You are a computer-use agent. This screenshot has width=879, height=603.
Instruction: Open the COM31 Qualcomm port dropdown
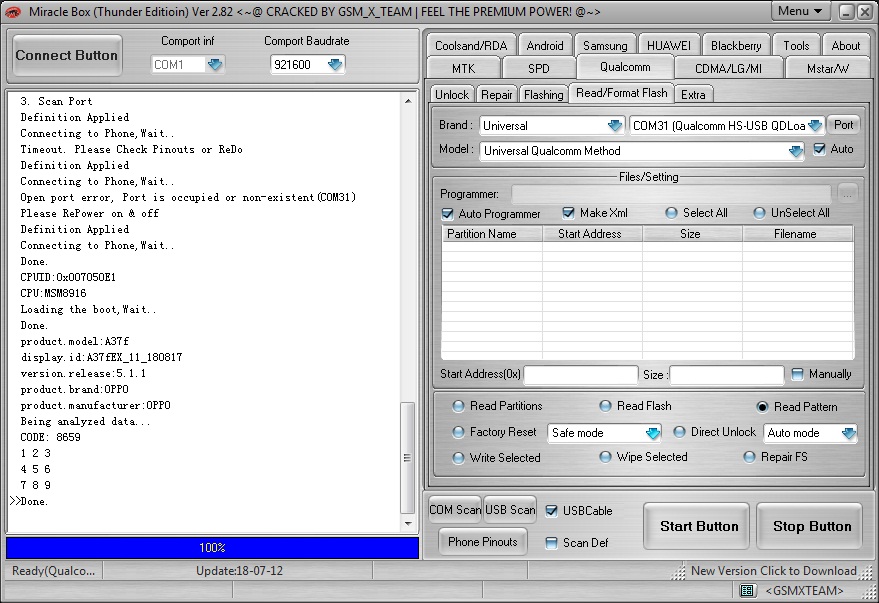click(815, 126)
